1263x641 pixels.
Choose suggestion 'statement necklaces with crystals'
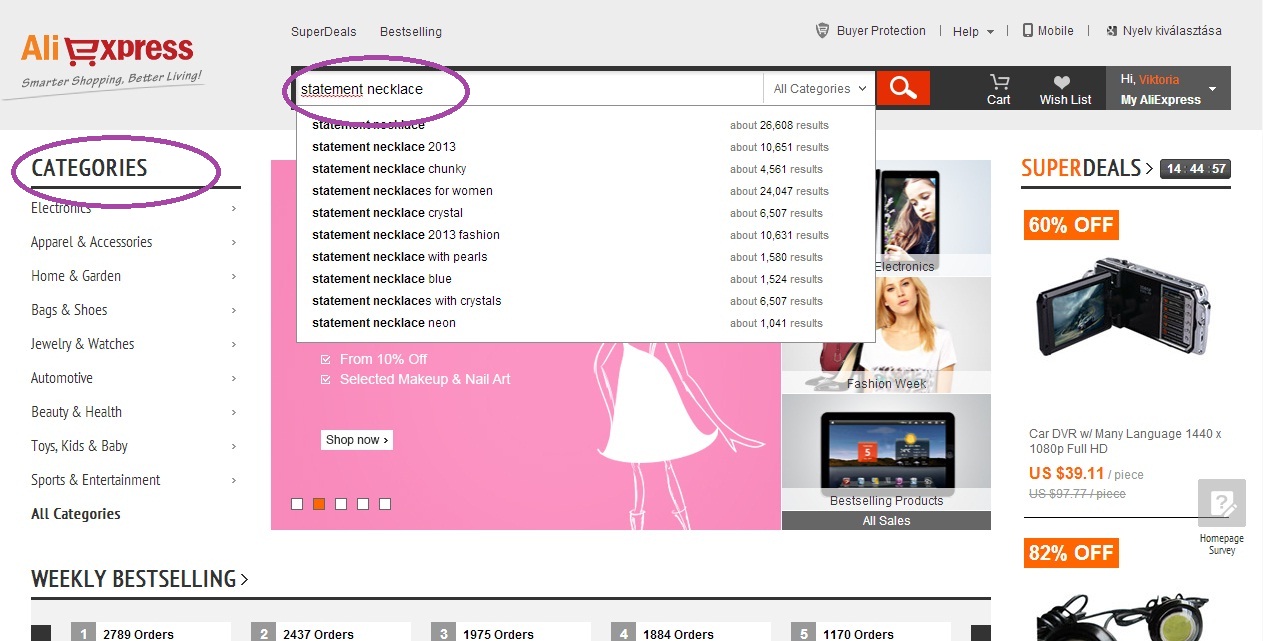(x=586, y=301)
